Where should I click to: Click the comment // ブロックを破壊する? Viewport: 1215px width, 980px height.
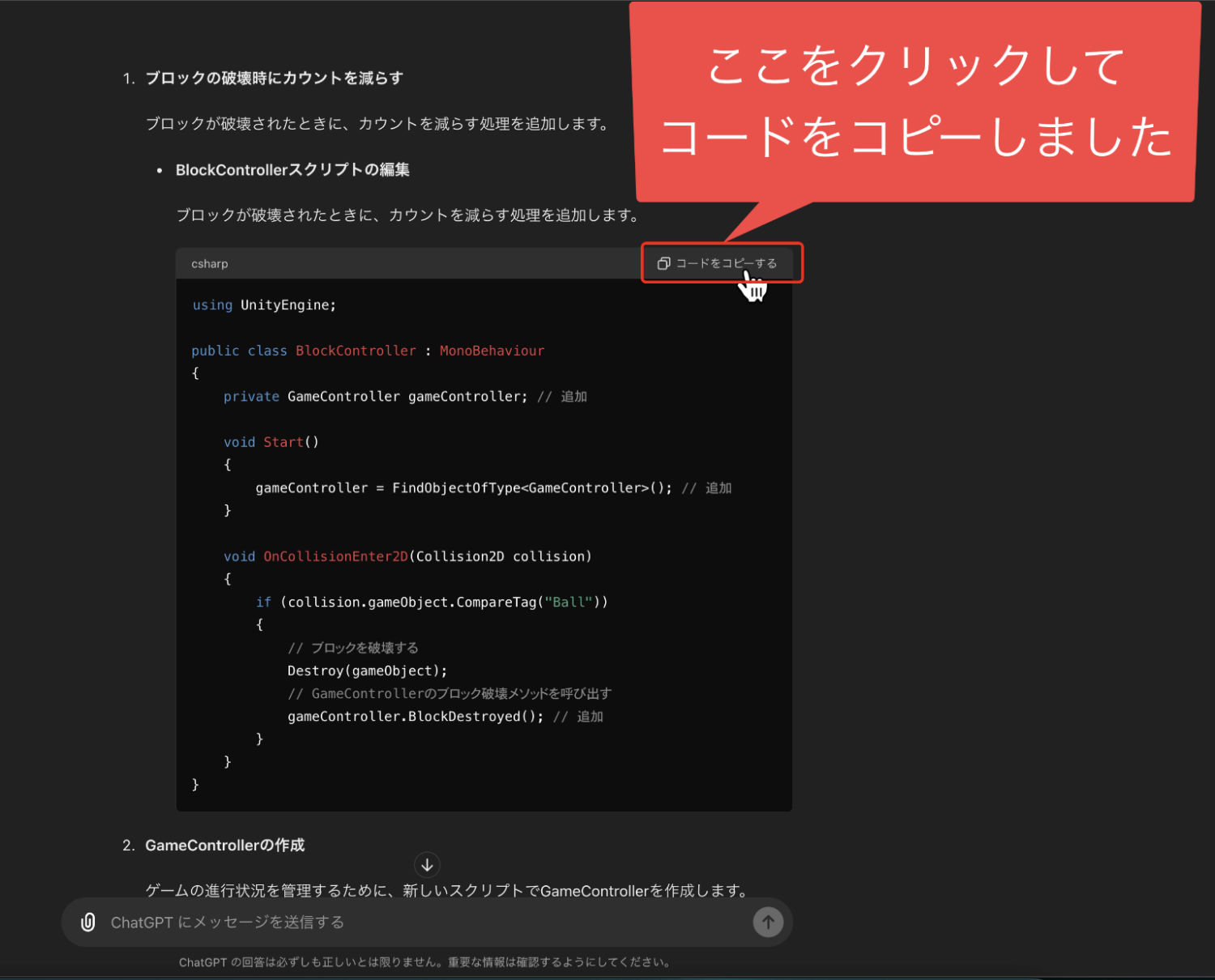pyautogui.click(x=353, y=648)
